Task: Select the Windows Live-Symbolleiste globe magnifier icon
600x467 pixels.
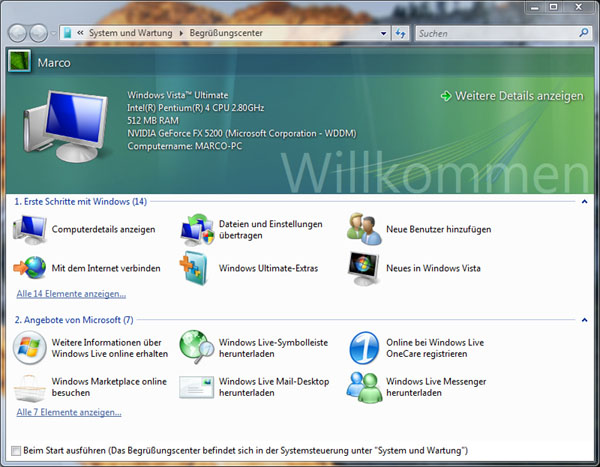Action: point(197,347)
